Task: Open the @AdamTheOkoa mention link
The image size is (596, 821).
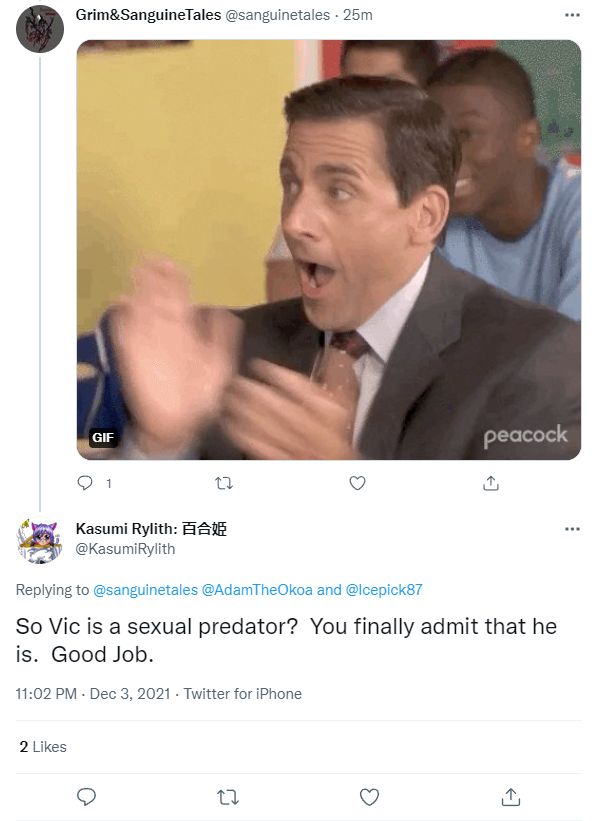Action: tap(257, 590)
